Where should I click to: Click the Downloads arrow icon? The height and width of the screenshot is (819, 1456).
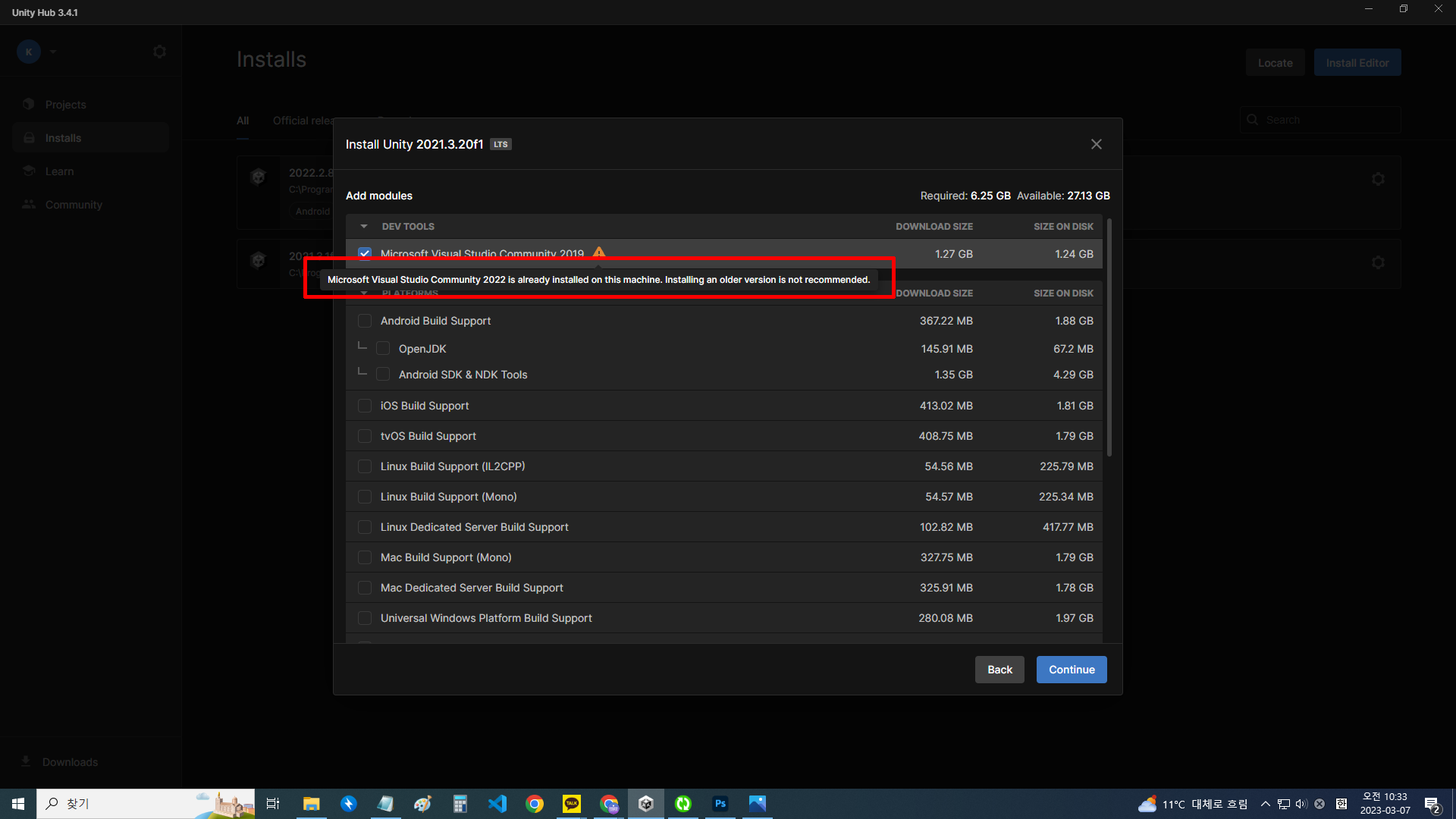(x=26, y=761)
